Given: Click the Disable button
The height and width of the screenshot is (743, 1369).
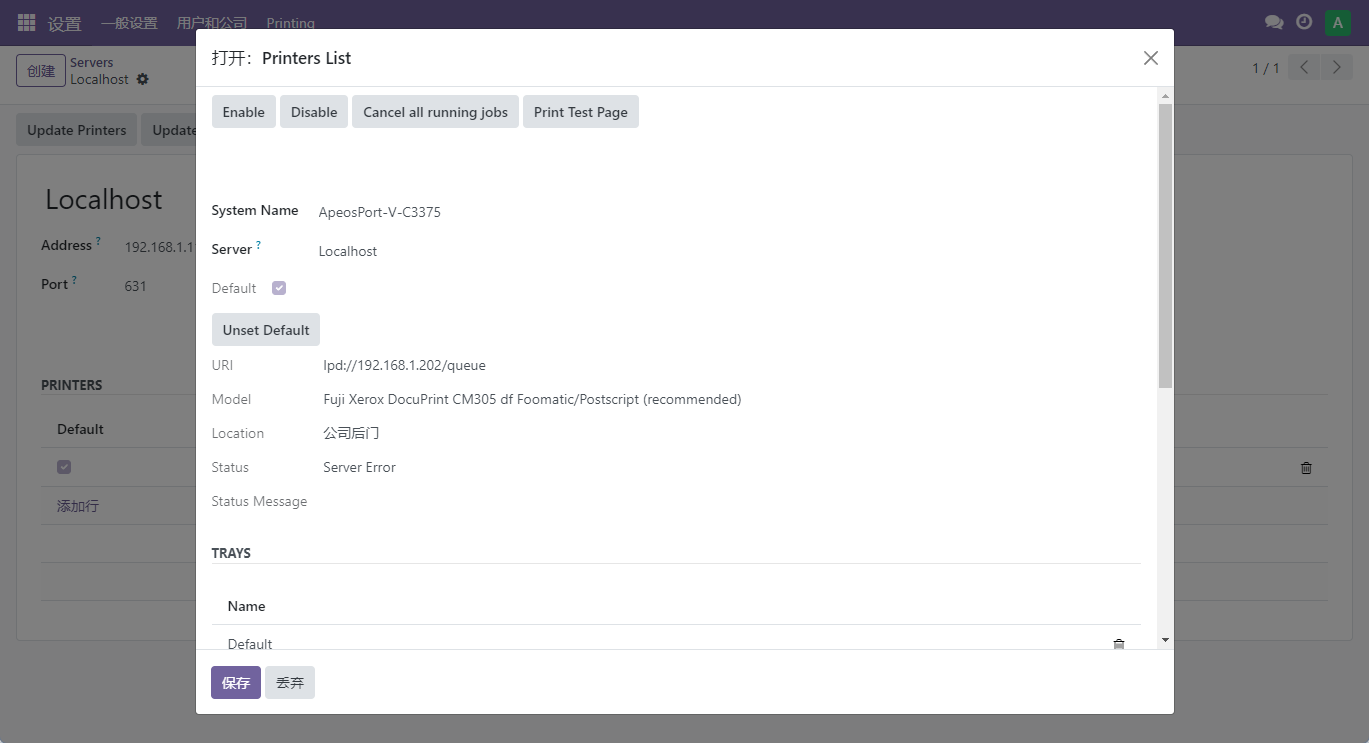Looking at the screenshot, I should tap(314, 112).
